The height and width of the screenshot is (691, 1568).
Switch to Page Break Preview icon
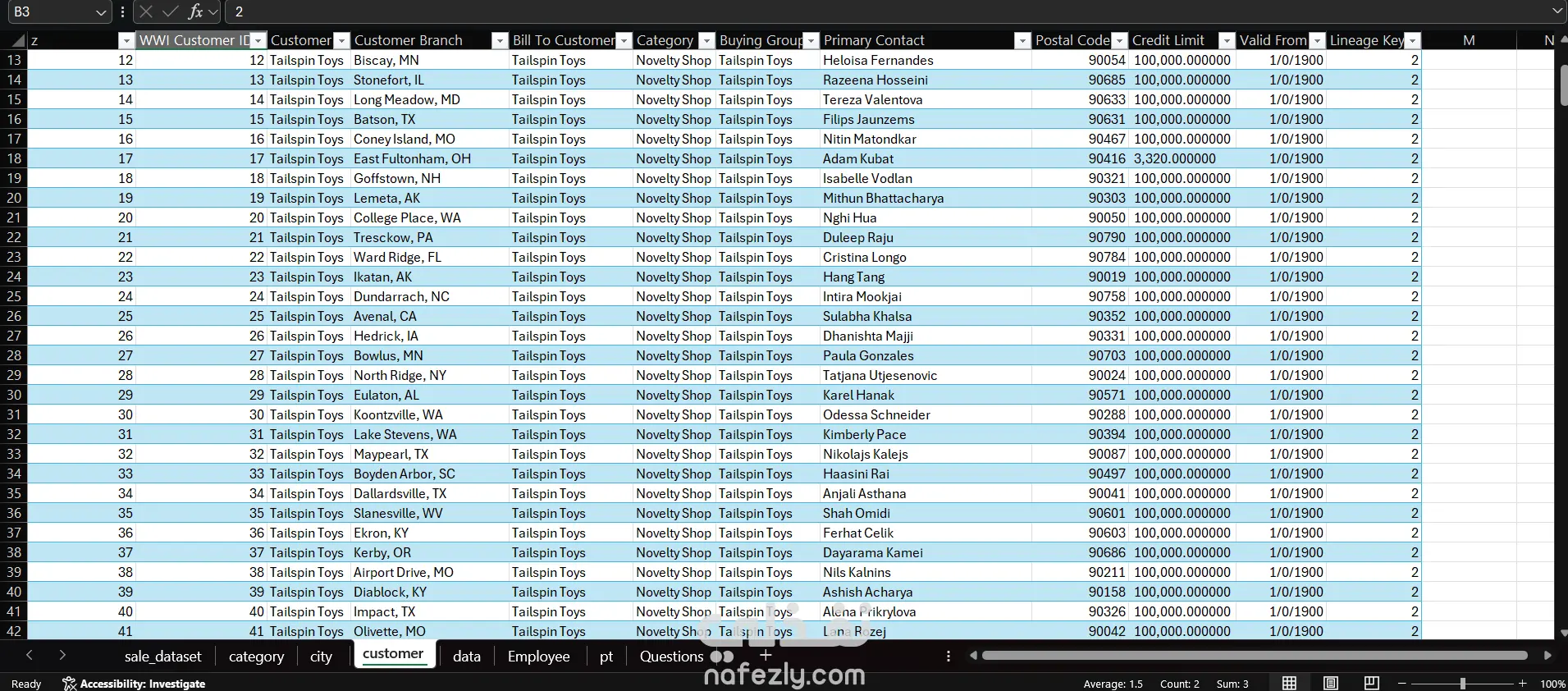pyautogui.click(x=1371, y=683)
